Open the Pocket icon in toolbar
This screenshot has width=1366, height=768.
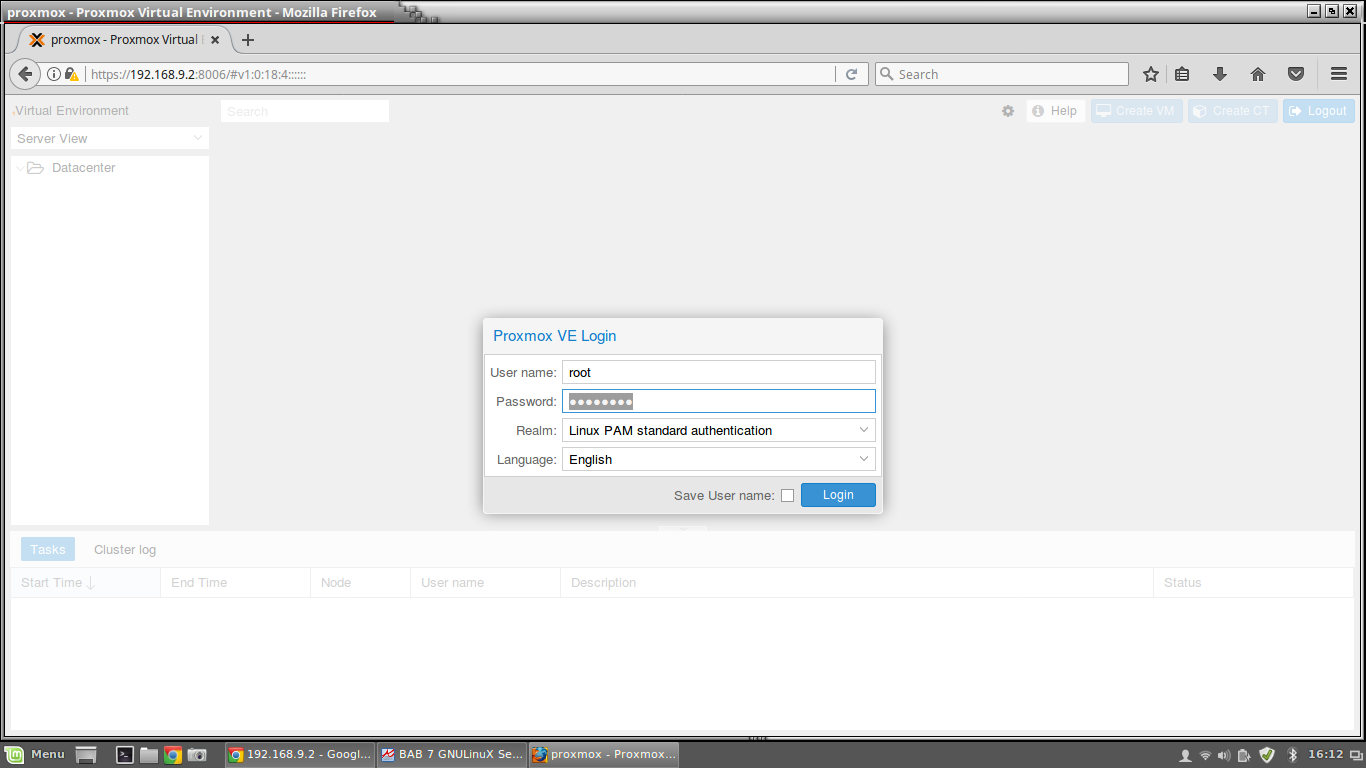(x=1296, y=74)
